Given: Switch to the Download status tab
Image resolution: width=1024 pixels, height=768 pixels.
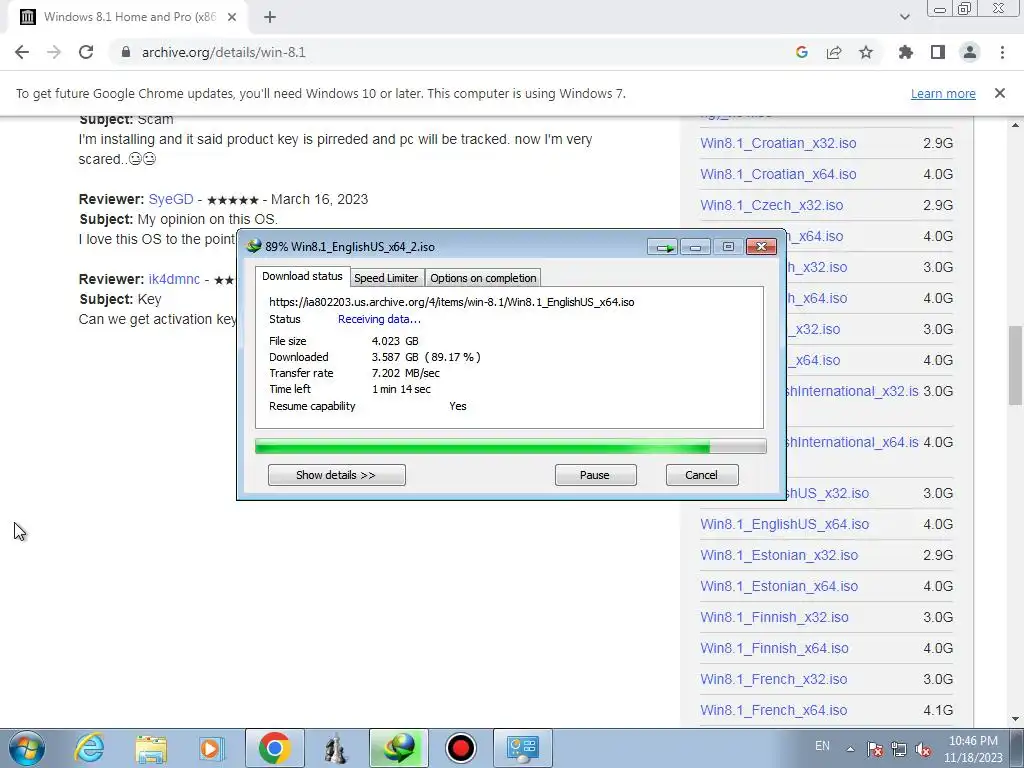Looking at the screenshot, I should tap(302, 276).
